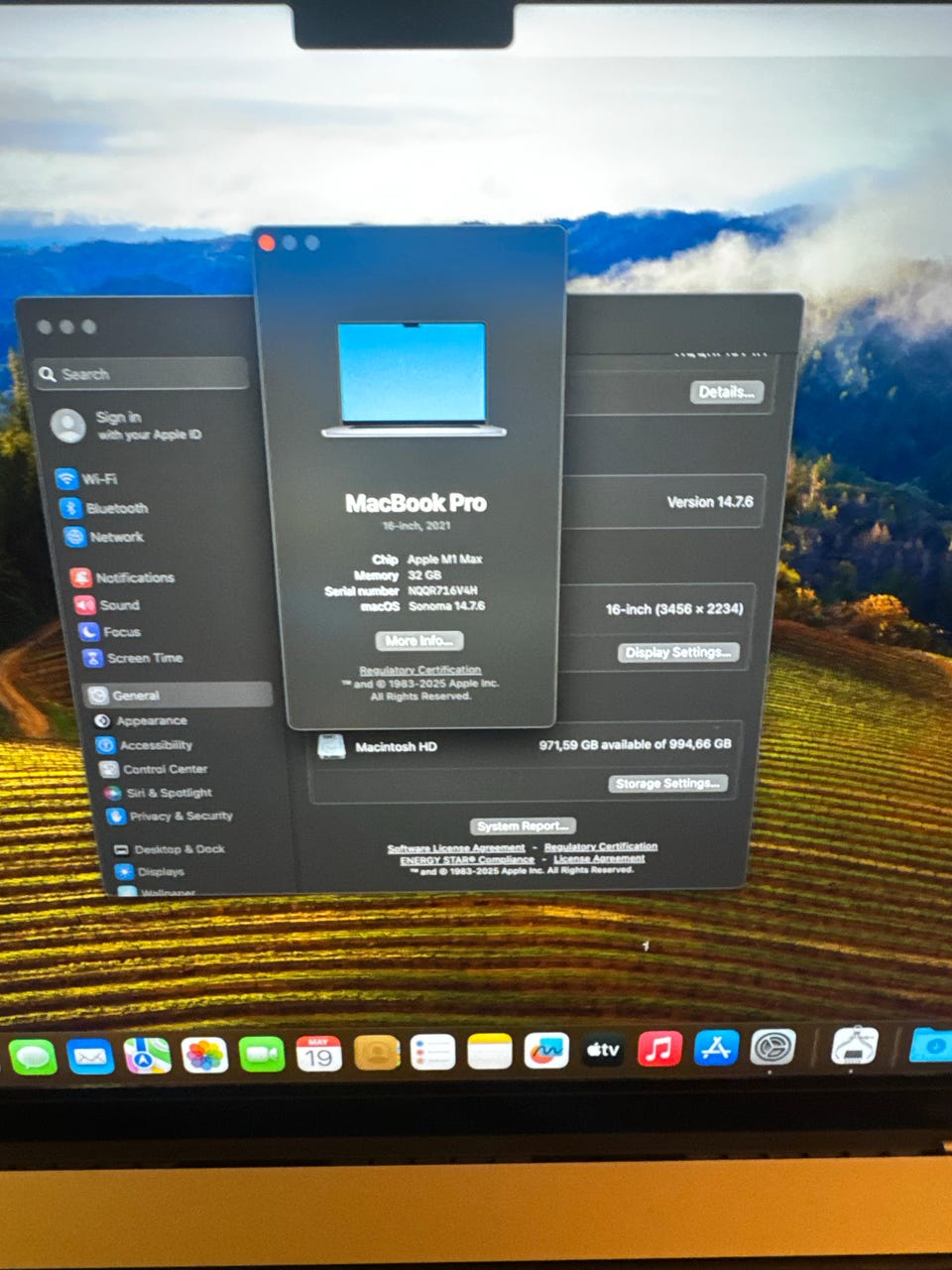The width and height of the screenshot is (952, 1270).
Task: Click the System Settings gear in Dock
Action: (x=773, y=1047)
